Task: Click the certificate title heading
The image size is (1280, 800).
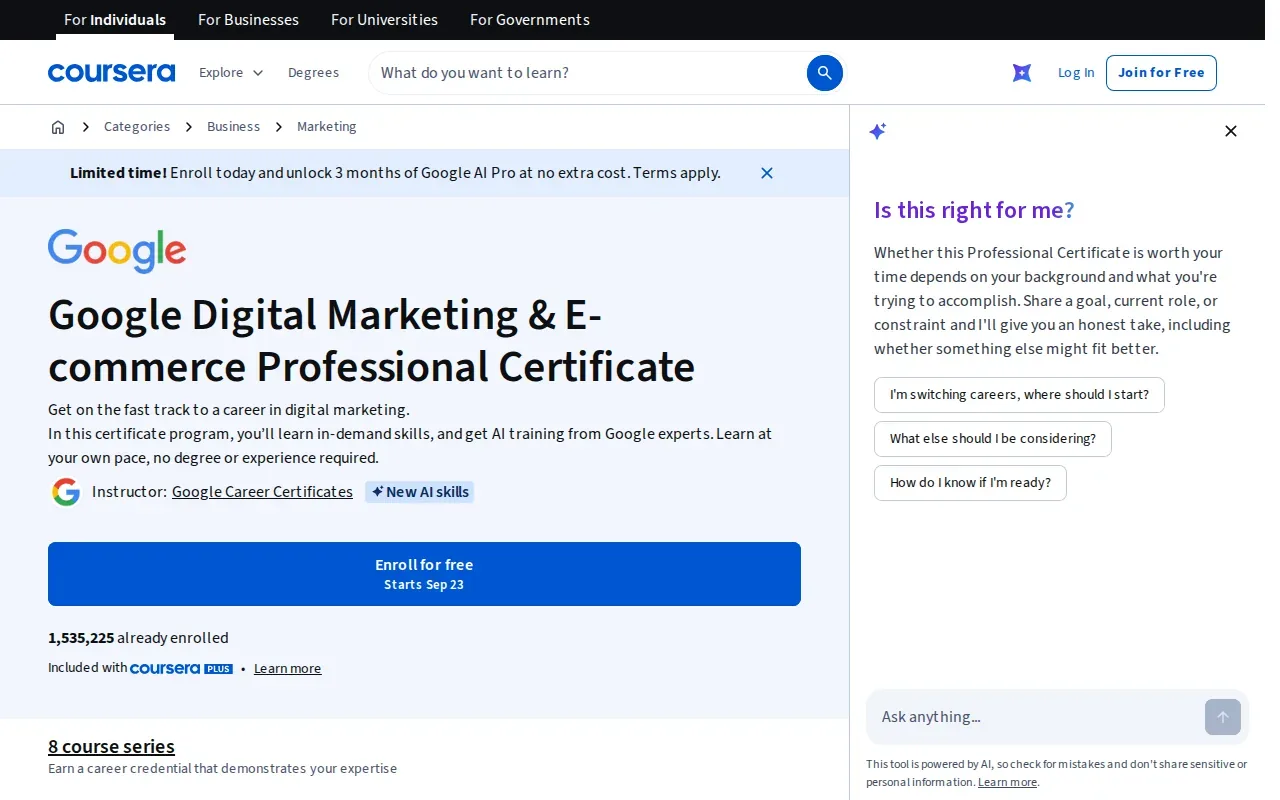Action: click(371, 341)
